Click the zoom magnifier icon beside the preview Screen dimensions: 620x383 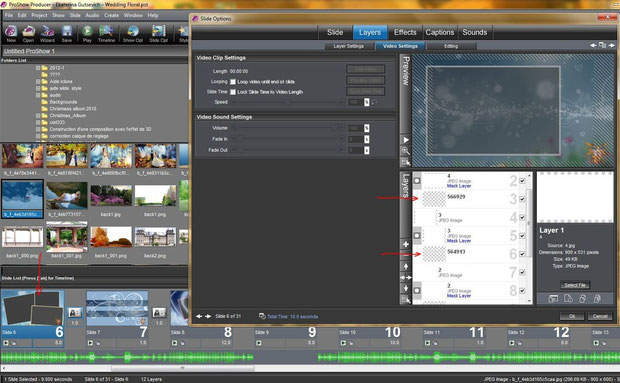pyautogui.click(x=406, y=151)
